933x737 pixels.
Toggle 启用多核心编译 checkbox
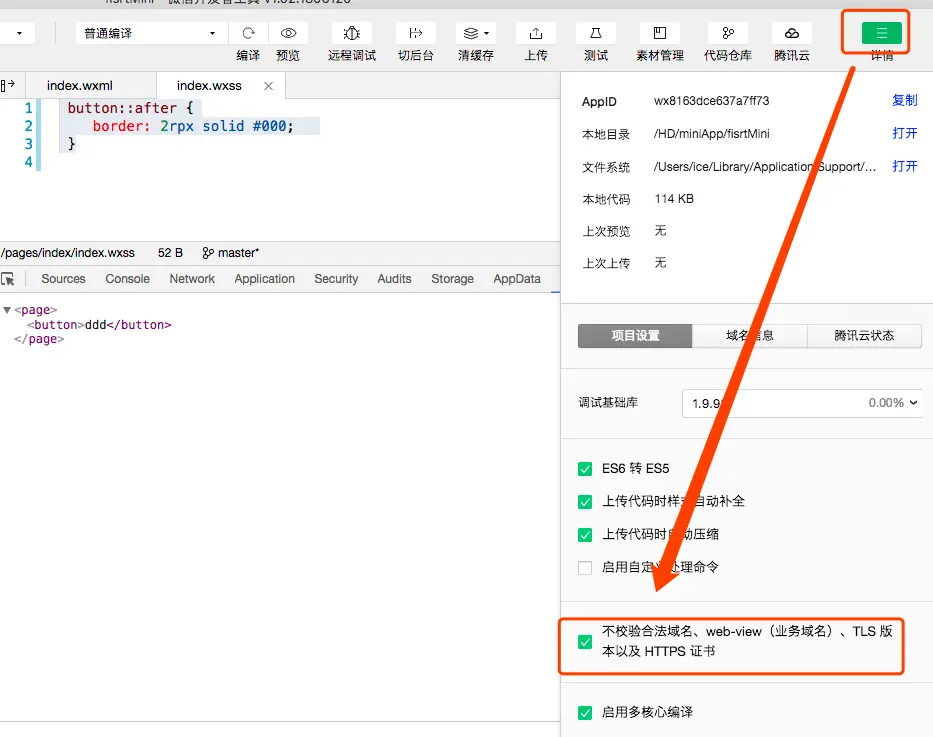click(585, 713)
